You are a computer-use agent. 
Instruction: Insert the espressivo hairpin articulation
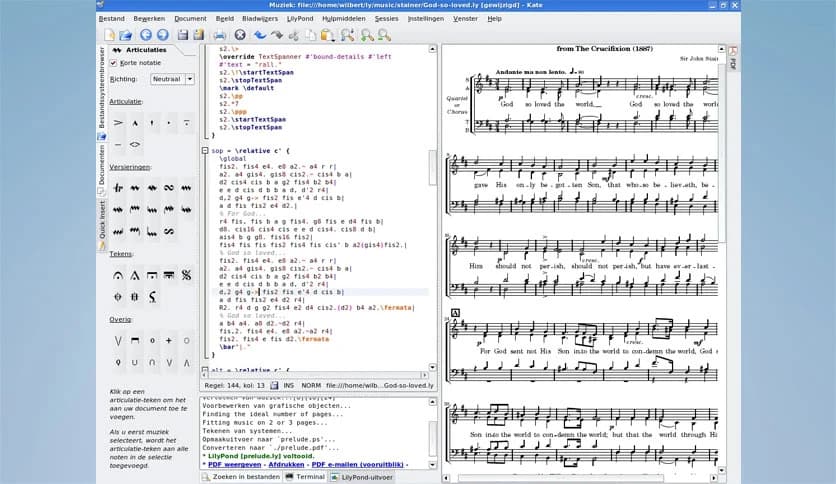[x=135, y=144]
